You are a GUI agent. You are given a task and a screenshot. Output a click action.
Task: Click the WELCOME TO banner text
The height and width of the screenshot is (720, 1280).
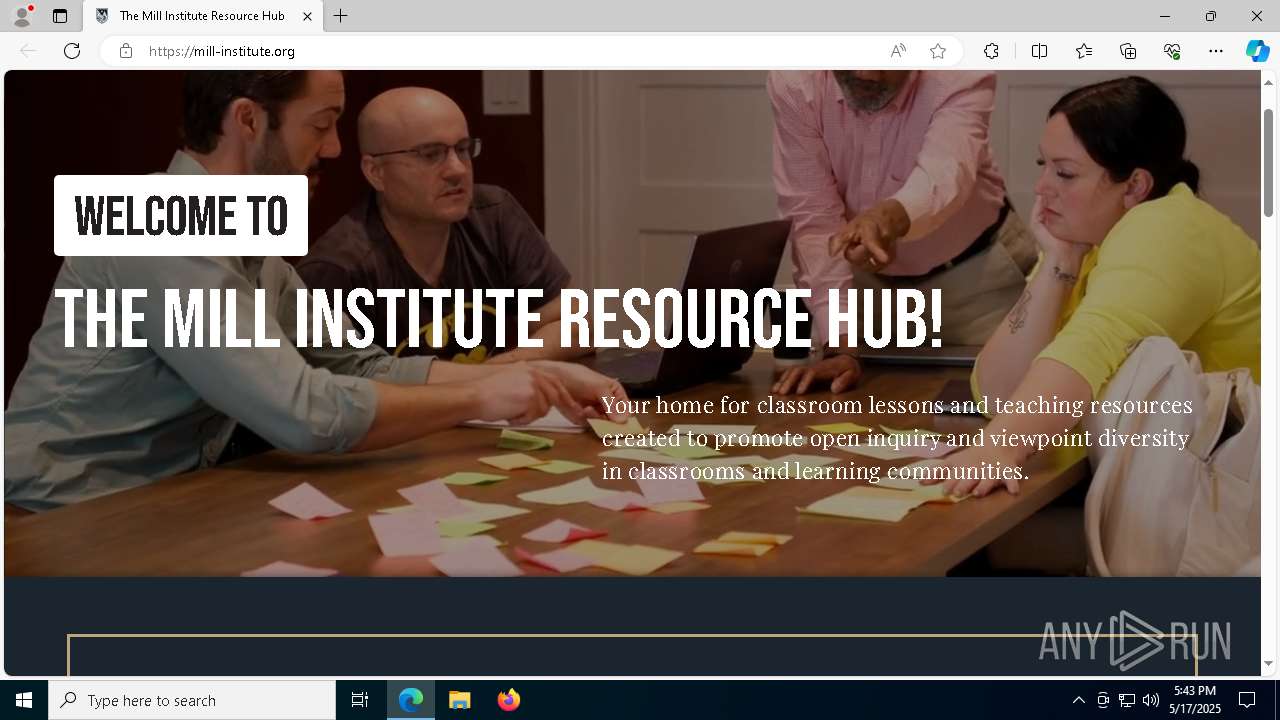pyautogui.click(x=181, y=216)
